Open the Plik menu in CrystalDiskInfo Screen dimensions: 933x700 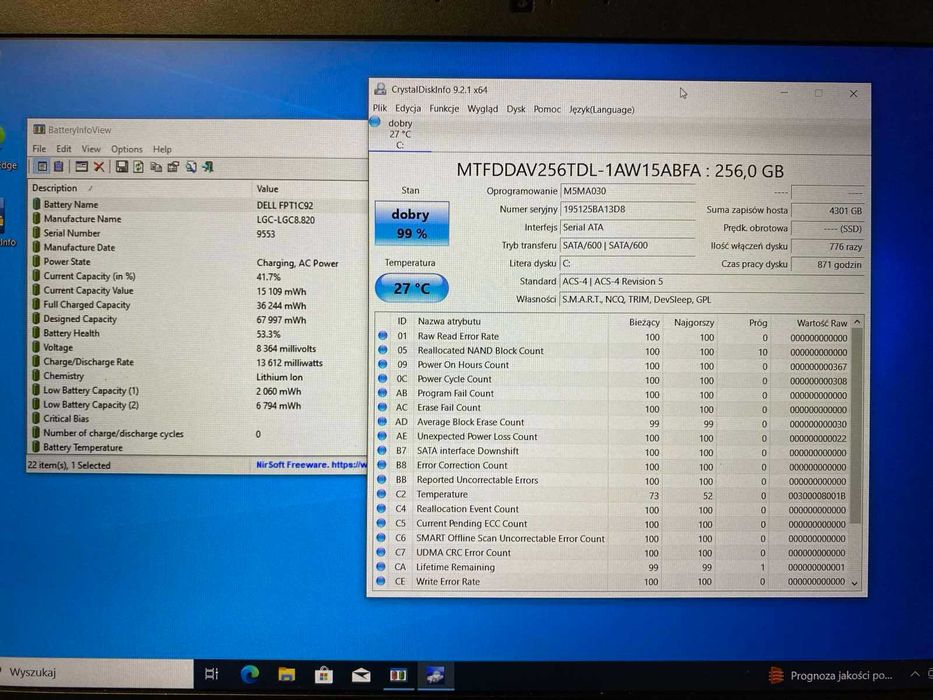[x=380, y=108]
